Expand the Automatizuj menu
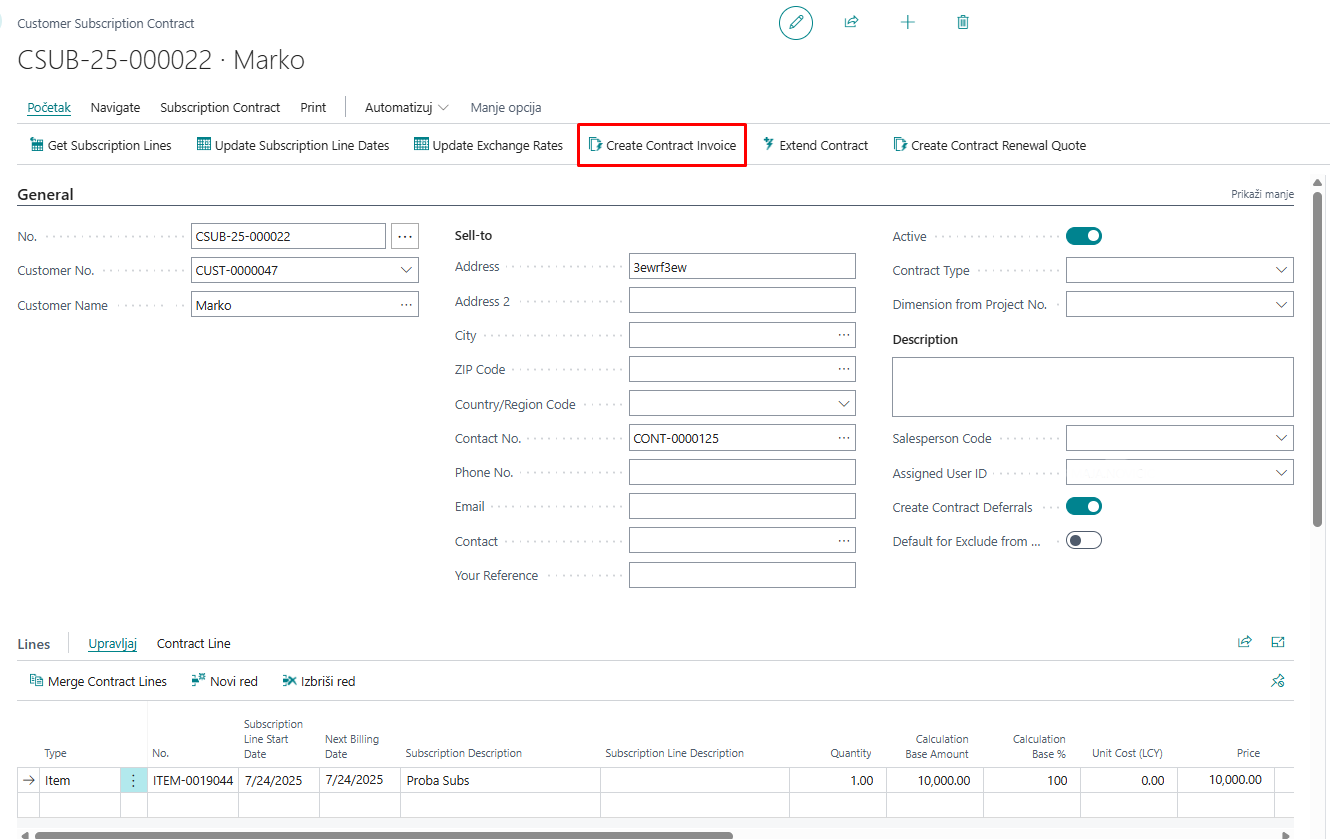This screenshot has height=839, width=1330. pos(406,107)
